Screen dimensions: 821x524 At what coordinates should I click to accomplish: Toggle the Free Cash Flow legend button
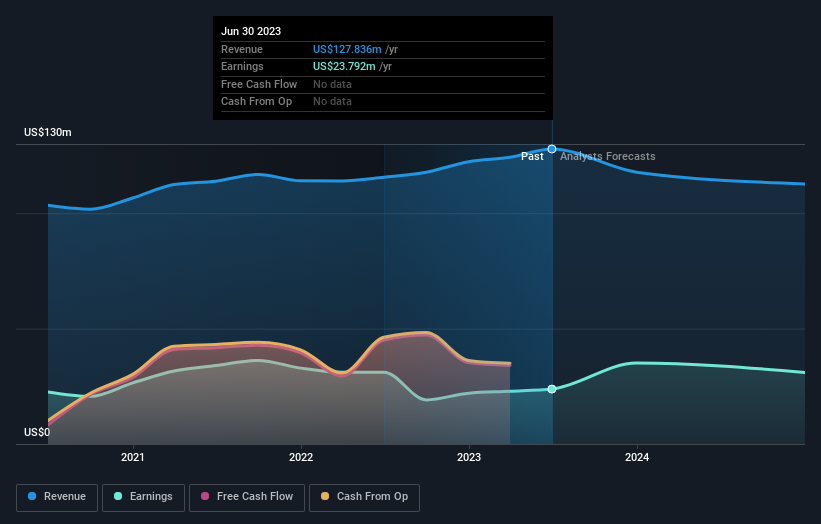[247, 497]
